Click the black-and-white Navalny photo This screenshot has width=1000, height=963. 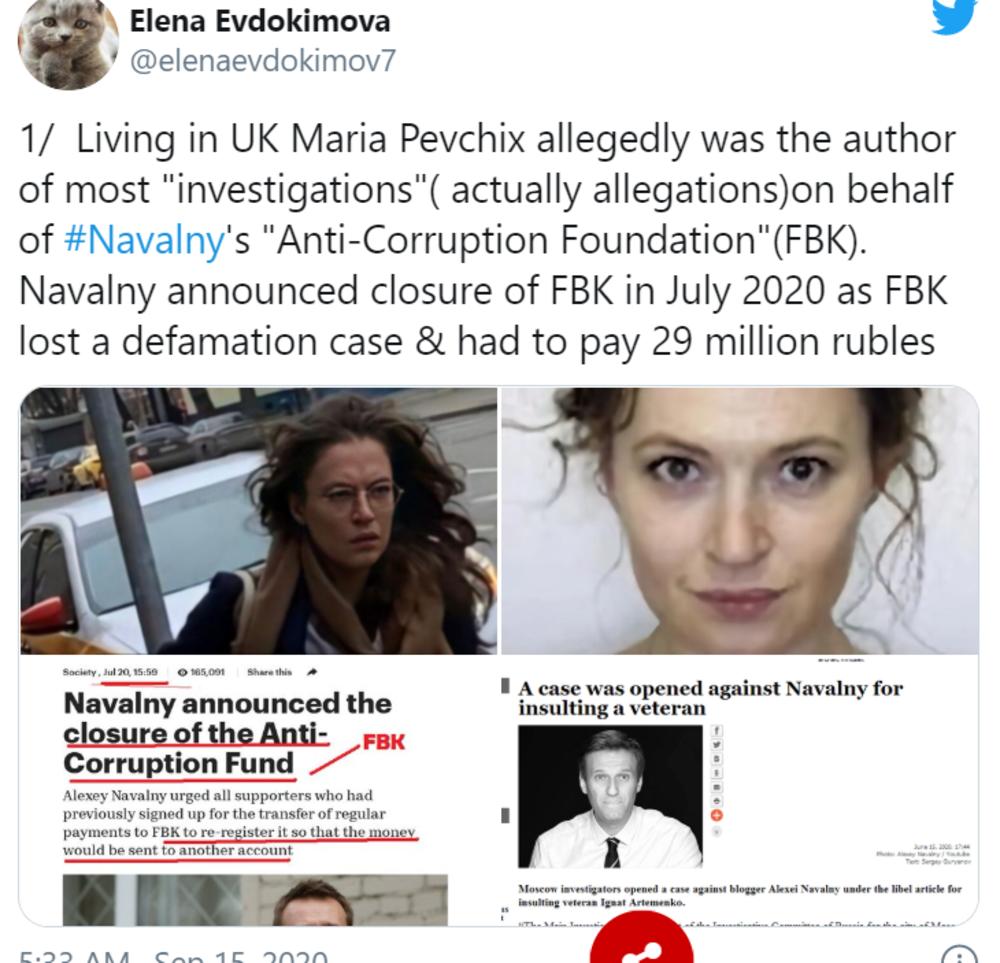tap(610, 797)
